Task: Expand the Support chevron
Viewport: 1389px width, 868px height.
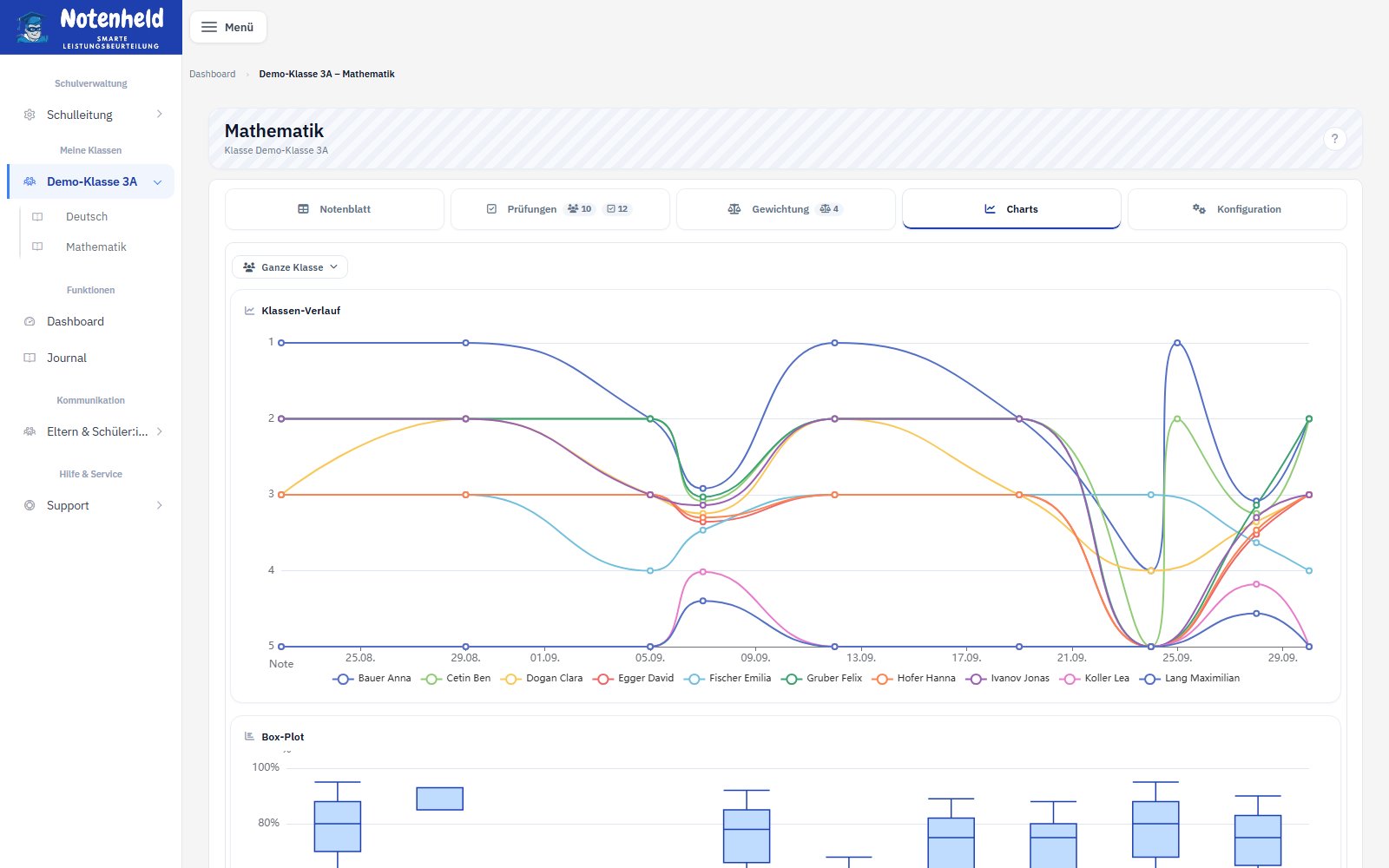Action: click(159, 505)
